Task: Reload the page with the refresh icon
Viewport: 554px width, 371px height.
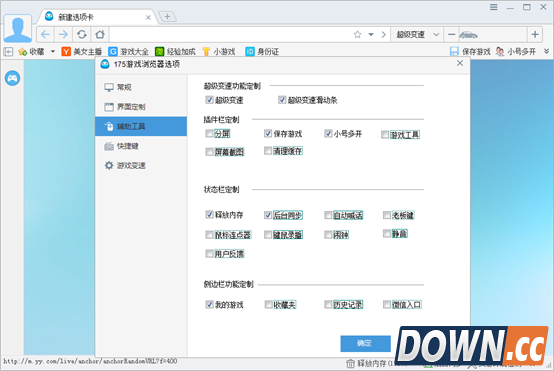Action: point(82,35)
